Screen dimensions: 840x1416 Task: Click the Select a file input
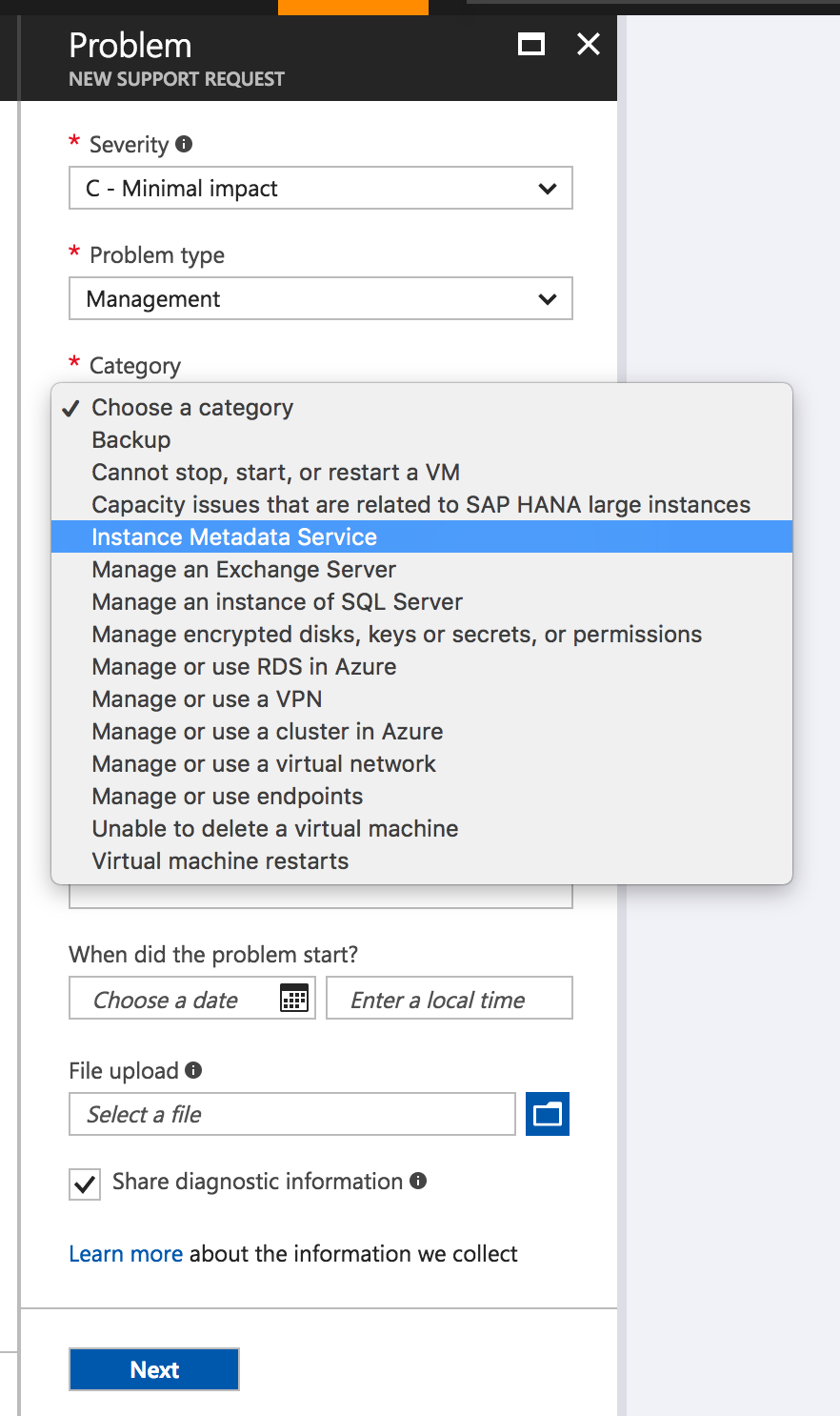click(x=291, y=1114)
